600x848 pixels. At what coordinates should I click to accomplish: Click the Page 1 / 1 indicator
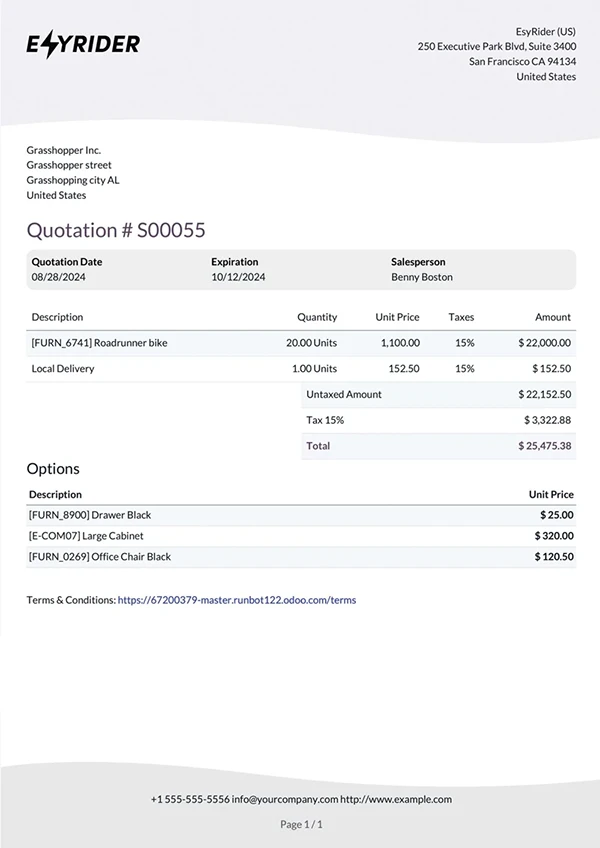tap(301, 825)
